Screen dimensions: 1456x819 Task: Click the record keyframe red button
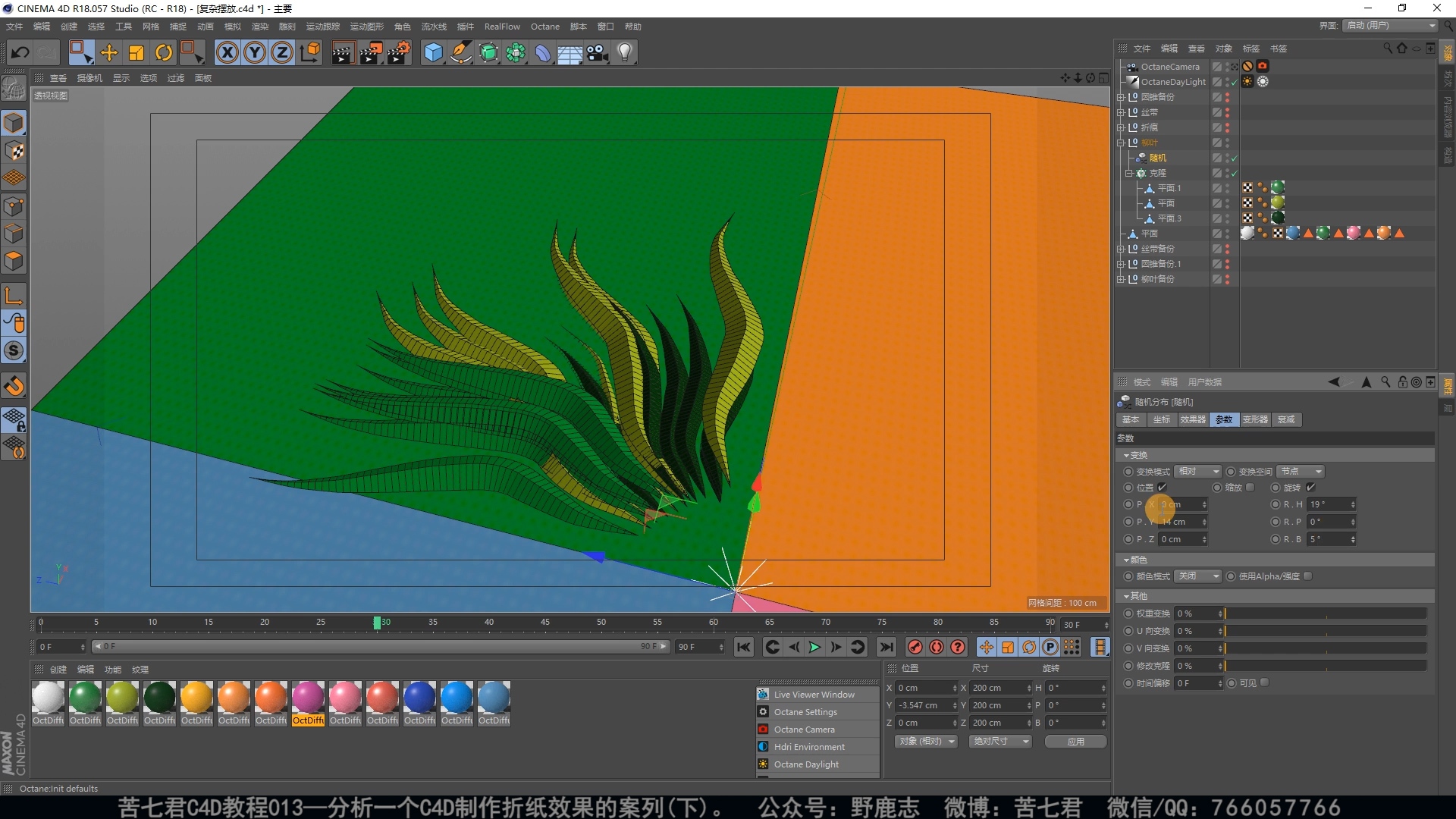pyautogui.click(x=915, y=647)
